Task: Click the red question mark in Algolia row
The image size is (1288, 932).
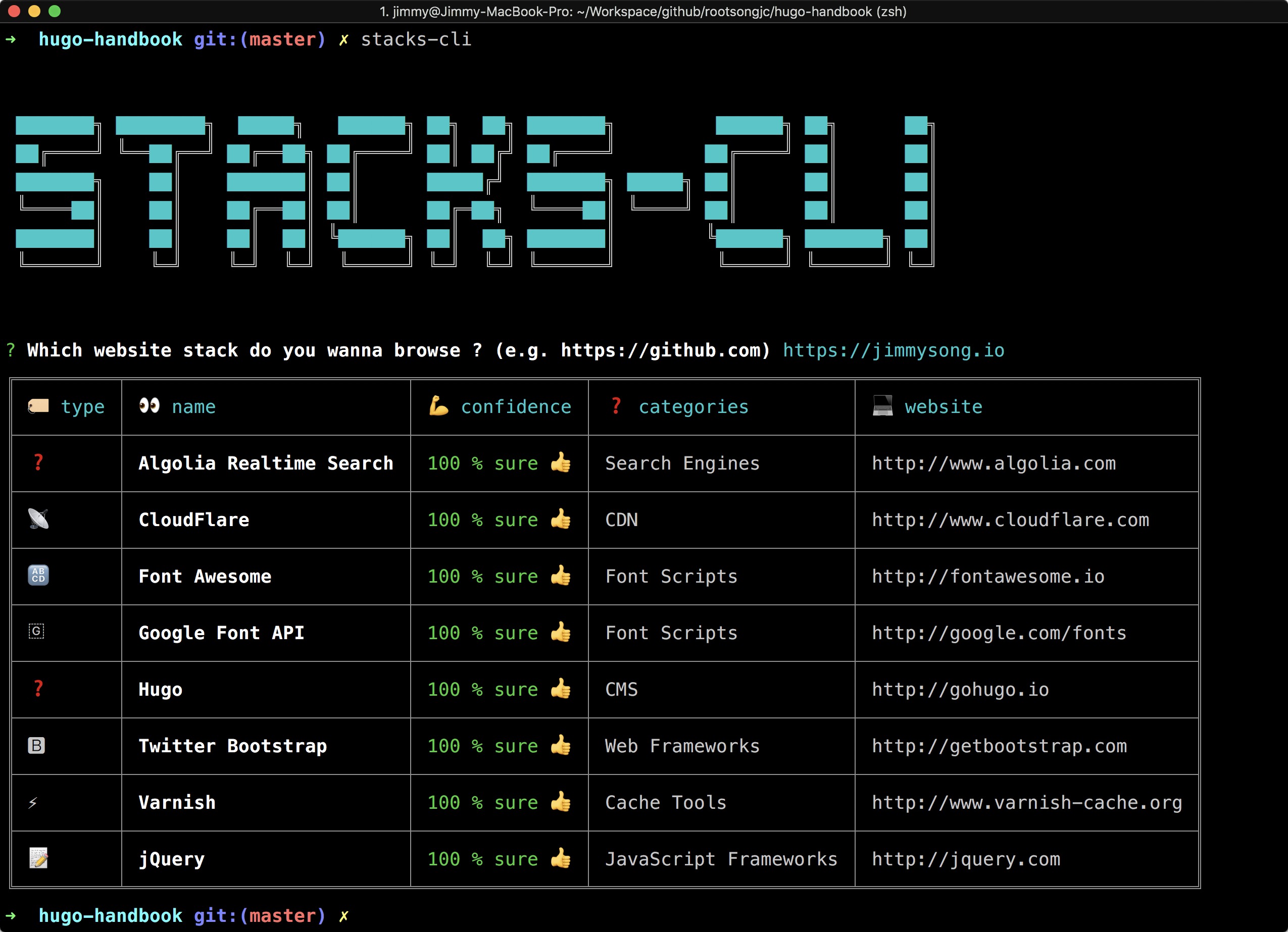Action: click(x=38, y=462)
